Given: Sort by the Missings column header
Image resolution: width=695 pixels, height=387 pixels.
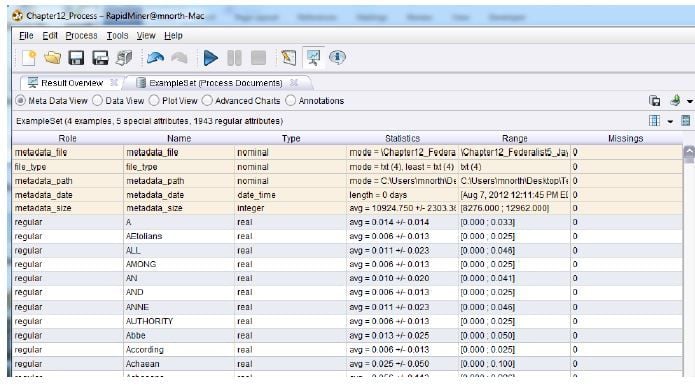Looking at the screenshot, I should 626,138.
